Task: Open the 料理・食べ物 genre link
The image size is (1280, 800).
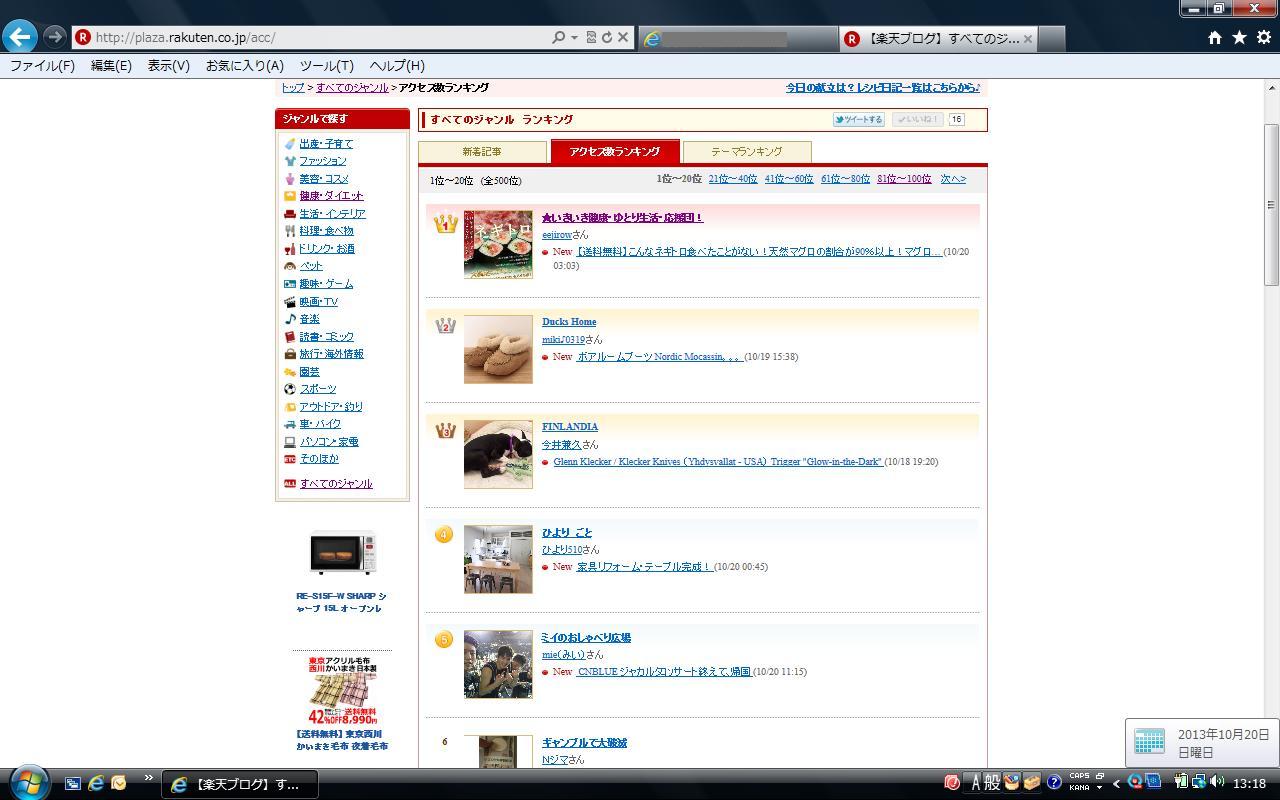Action: 326,231
